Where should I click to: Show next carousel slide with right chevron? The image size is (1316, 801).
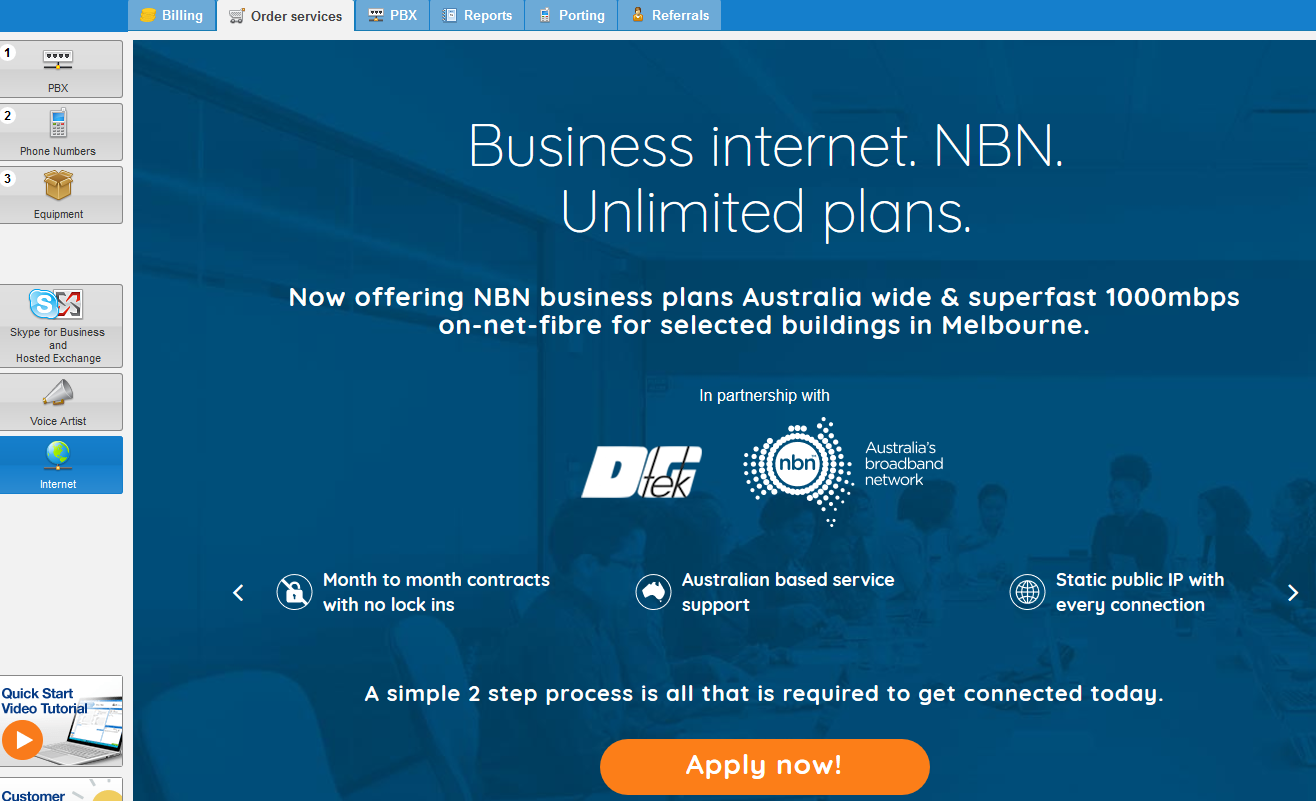1293,593
